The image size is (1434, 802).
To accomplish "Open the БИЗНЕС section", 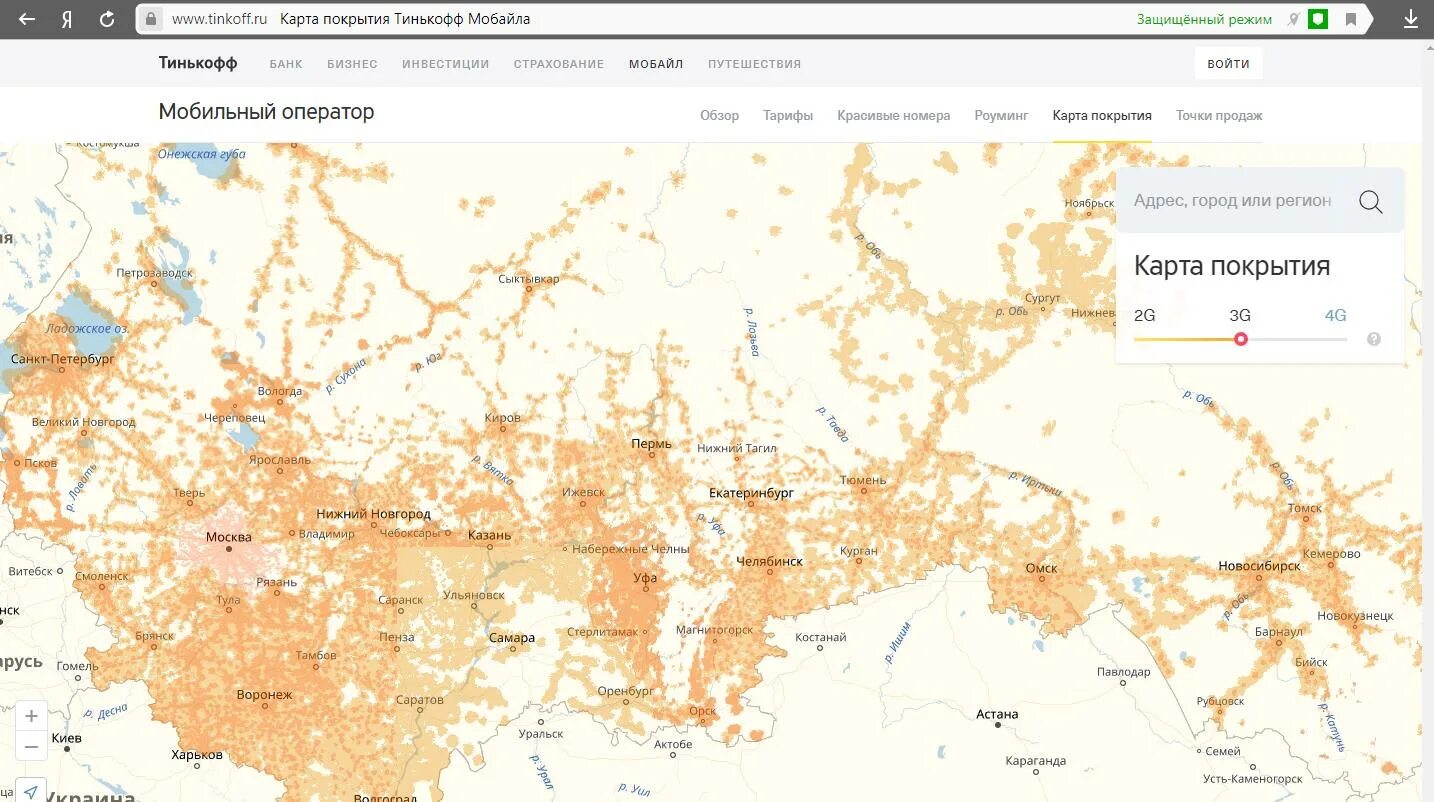I will (352, 64).
